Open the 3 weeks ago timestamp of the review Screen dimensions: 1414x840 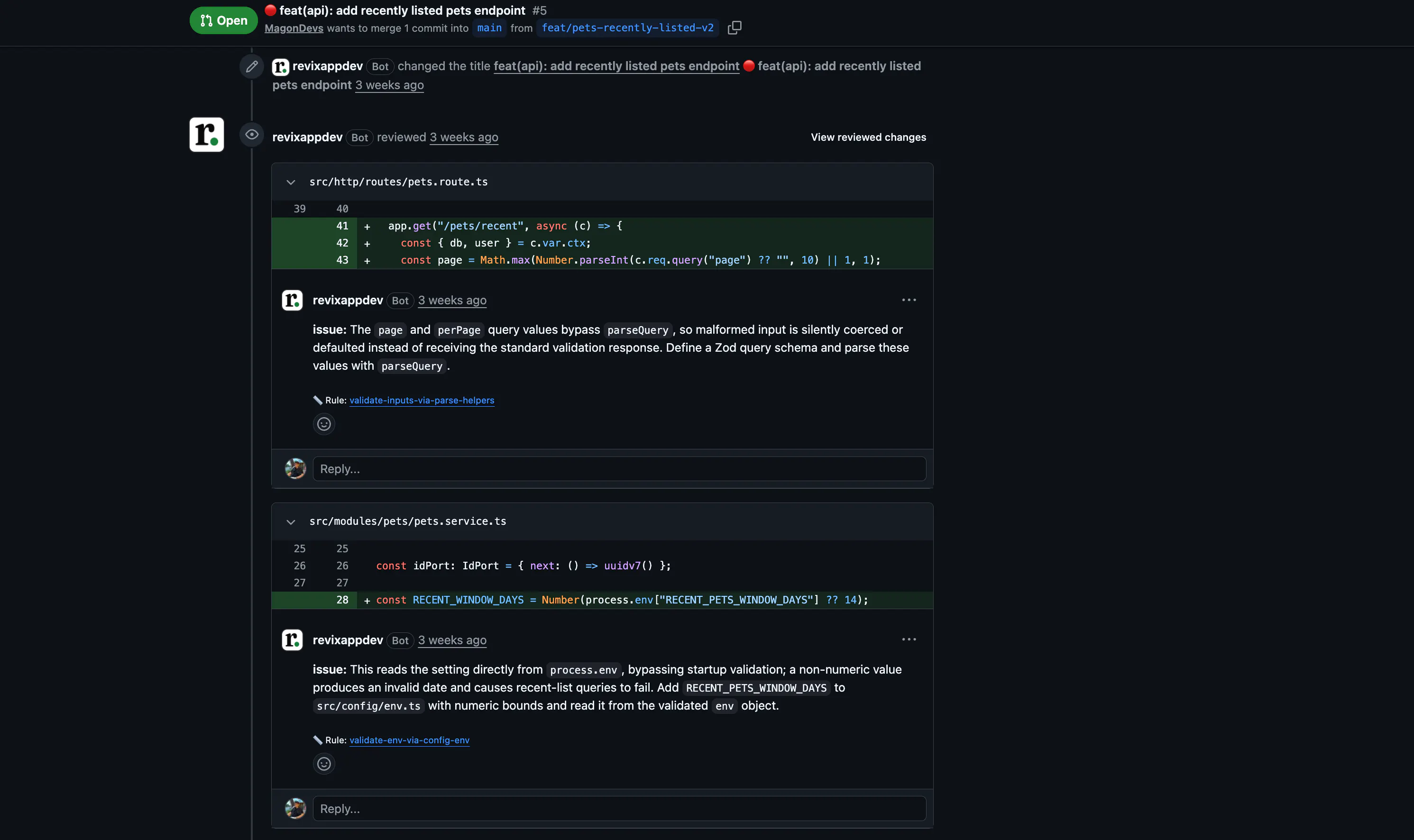tap(464, 137)
